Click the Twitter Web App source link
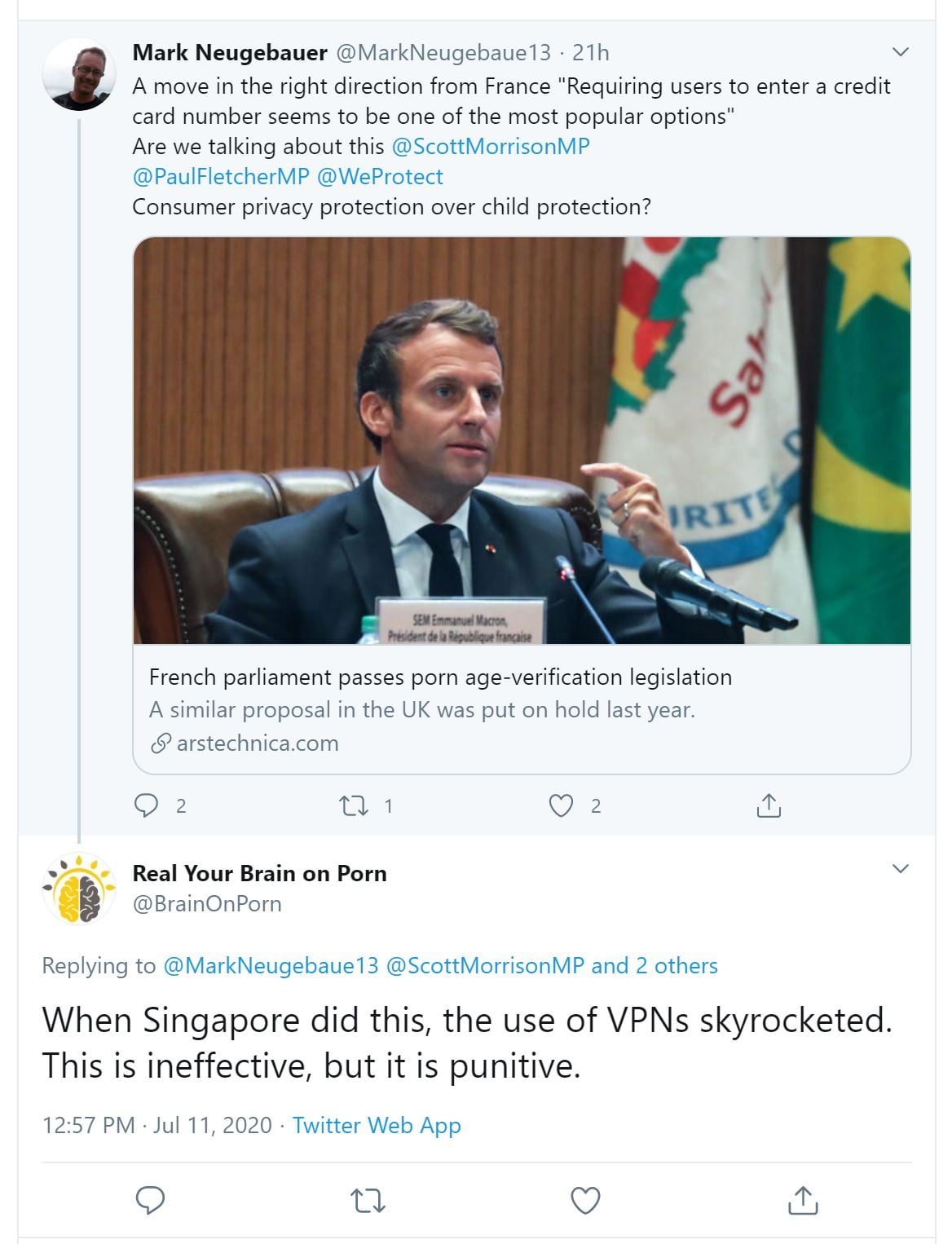The width and height of the screenshot is (952, 1244). [x=377, y=1125]
